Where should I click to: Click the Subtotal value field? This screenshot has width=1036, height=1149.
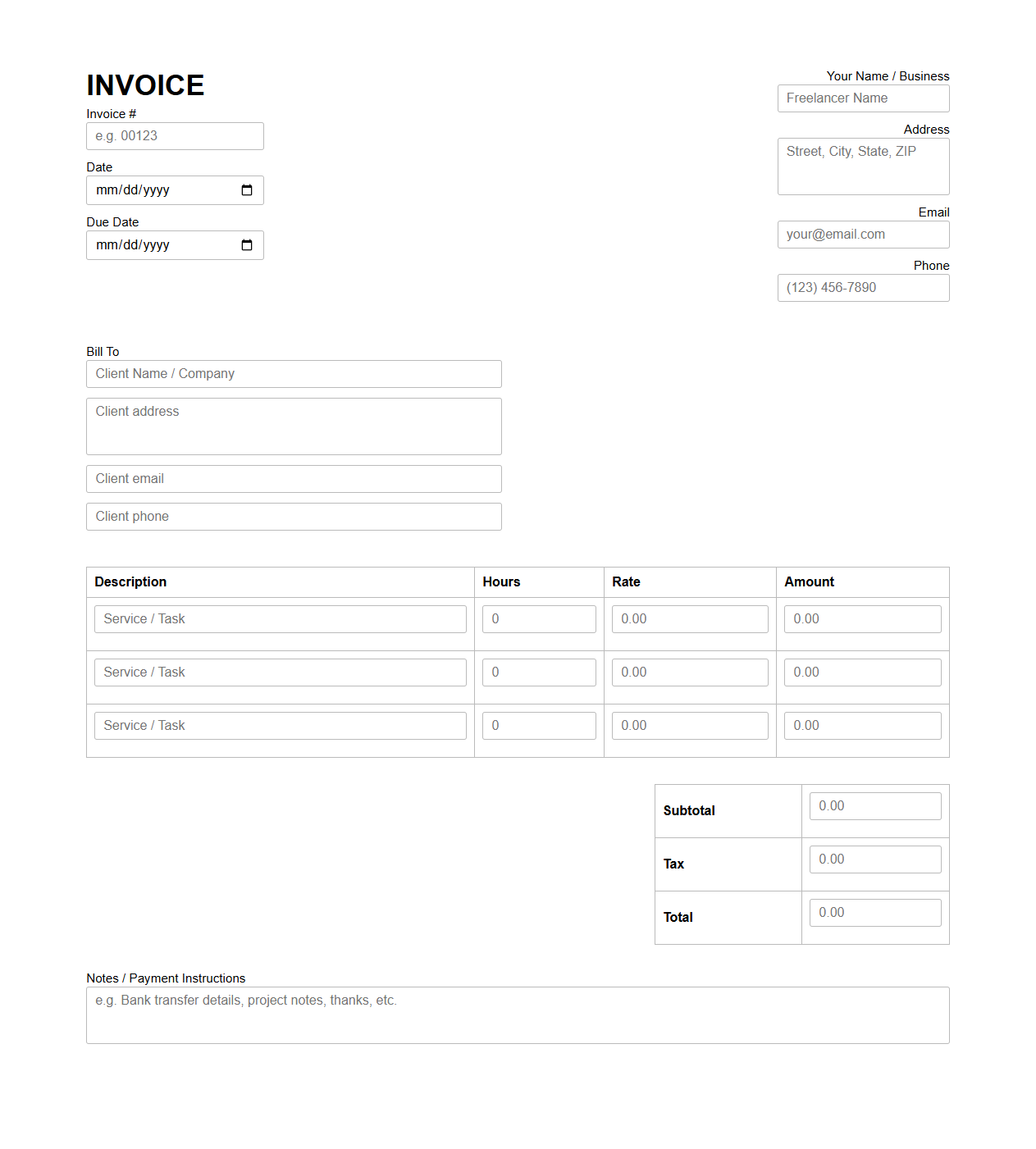tap(874, 805)
